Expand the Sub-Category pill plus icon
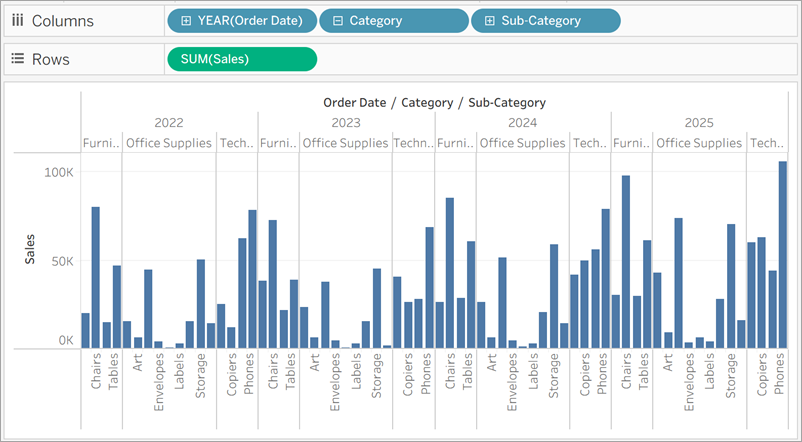802x442 pixels. (488, 20)
